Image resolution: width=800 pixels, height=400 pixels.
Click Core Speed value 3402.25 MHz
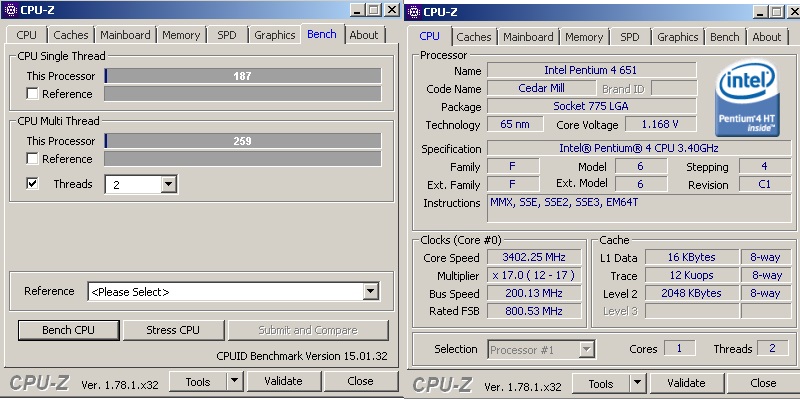534,257
